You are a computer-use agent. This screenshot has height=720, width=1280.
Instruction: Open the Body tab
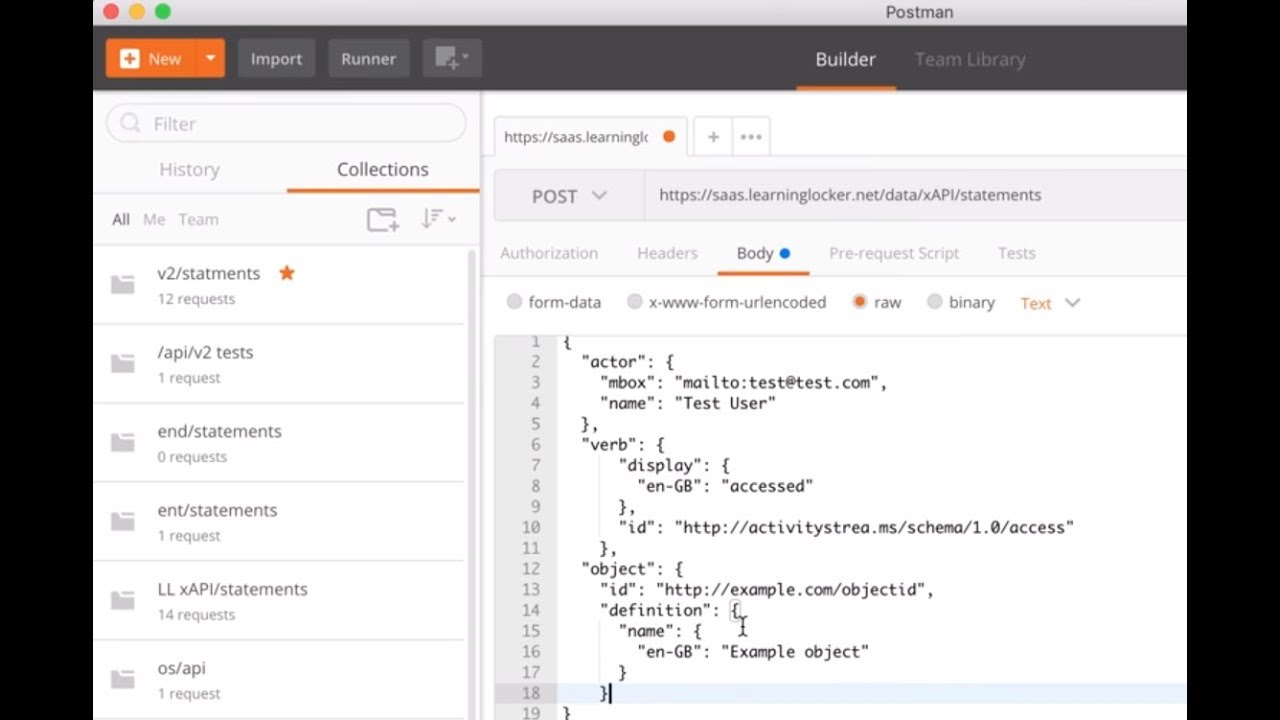pos(764,253)
